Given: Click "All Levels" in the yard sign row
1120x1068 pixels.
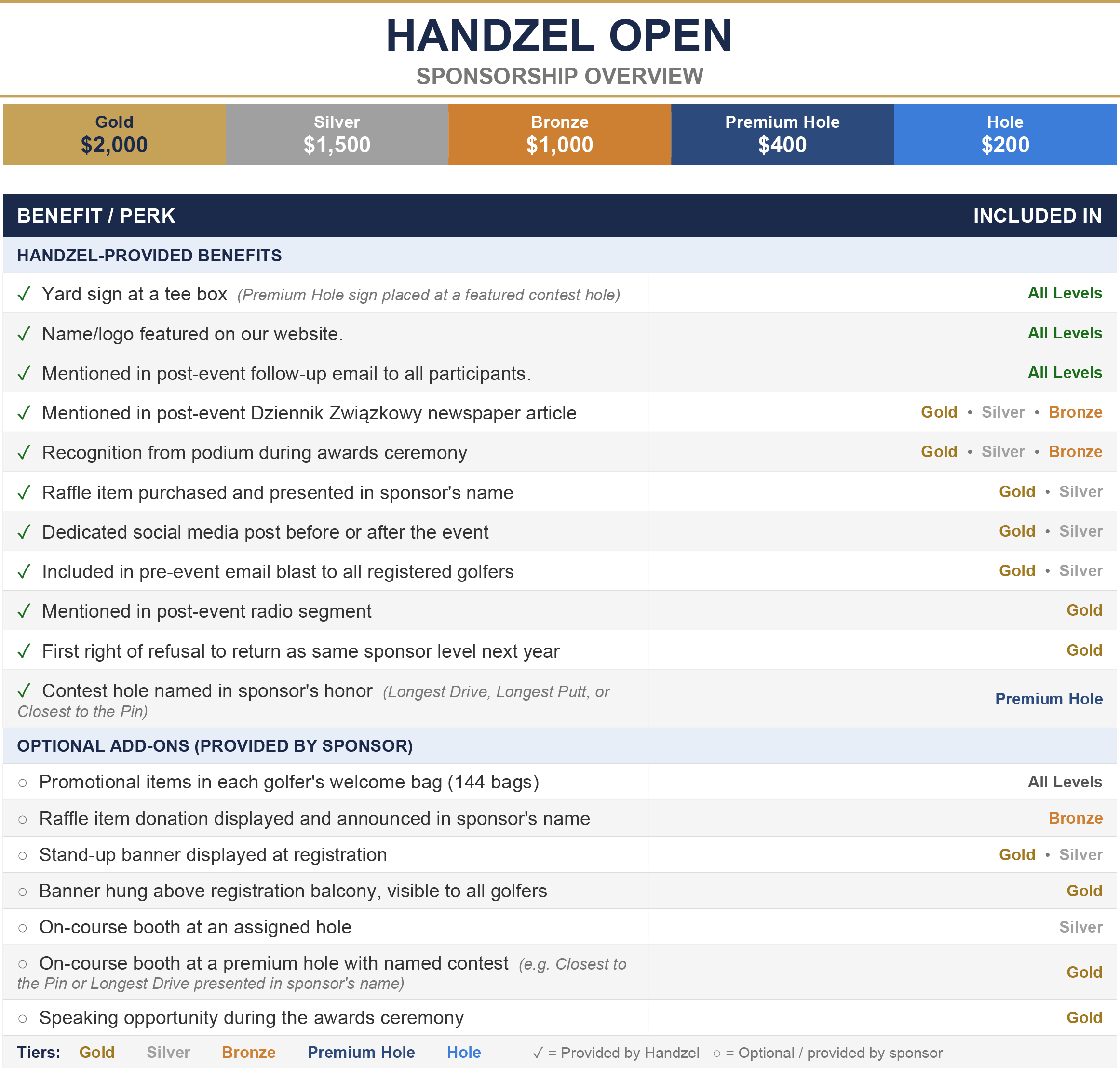Looking at the screenshot, I should 1065,293.
